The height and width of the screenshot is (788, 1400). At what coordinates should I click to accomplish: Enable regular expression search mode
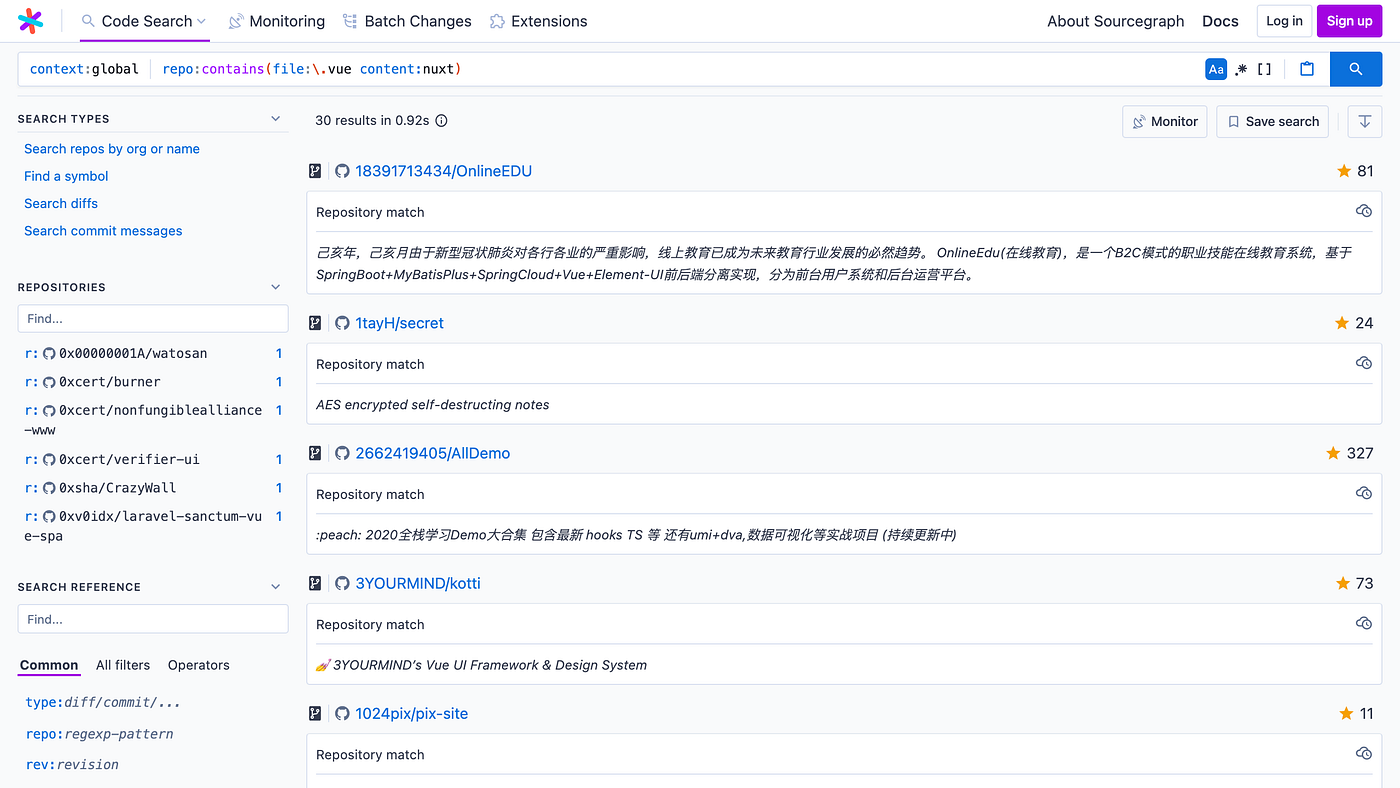click(x=1241, y=68)
